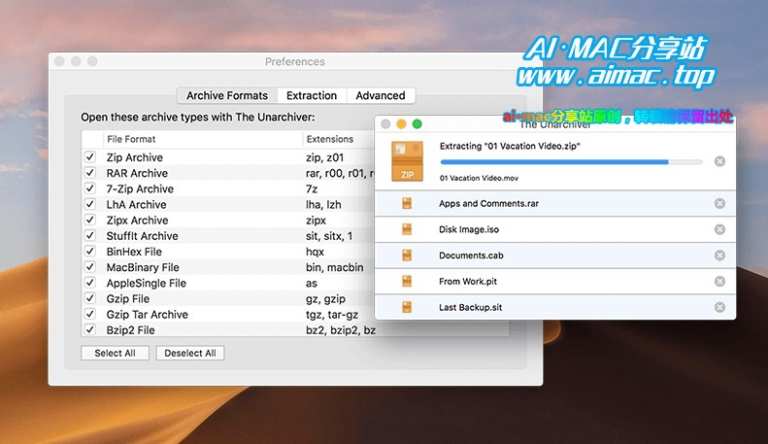Select Gzip Tar Archive row text

pyautogui.click(x=147, y=314)
